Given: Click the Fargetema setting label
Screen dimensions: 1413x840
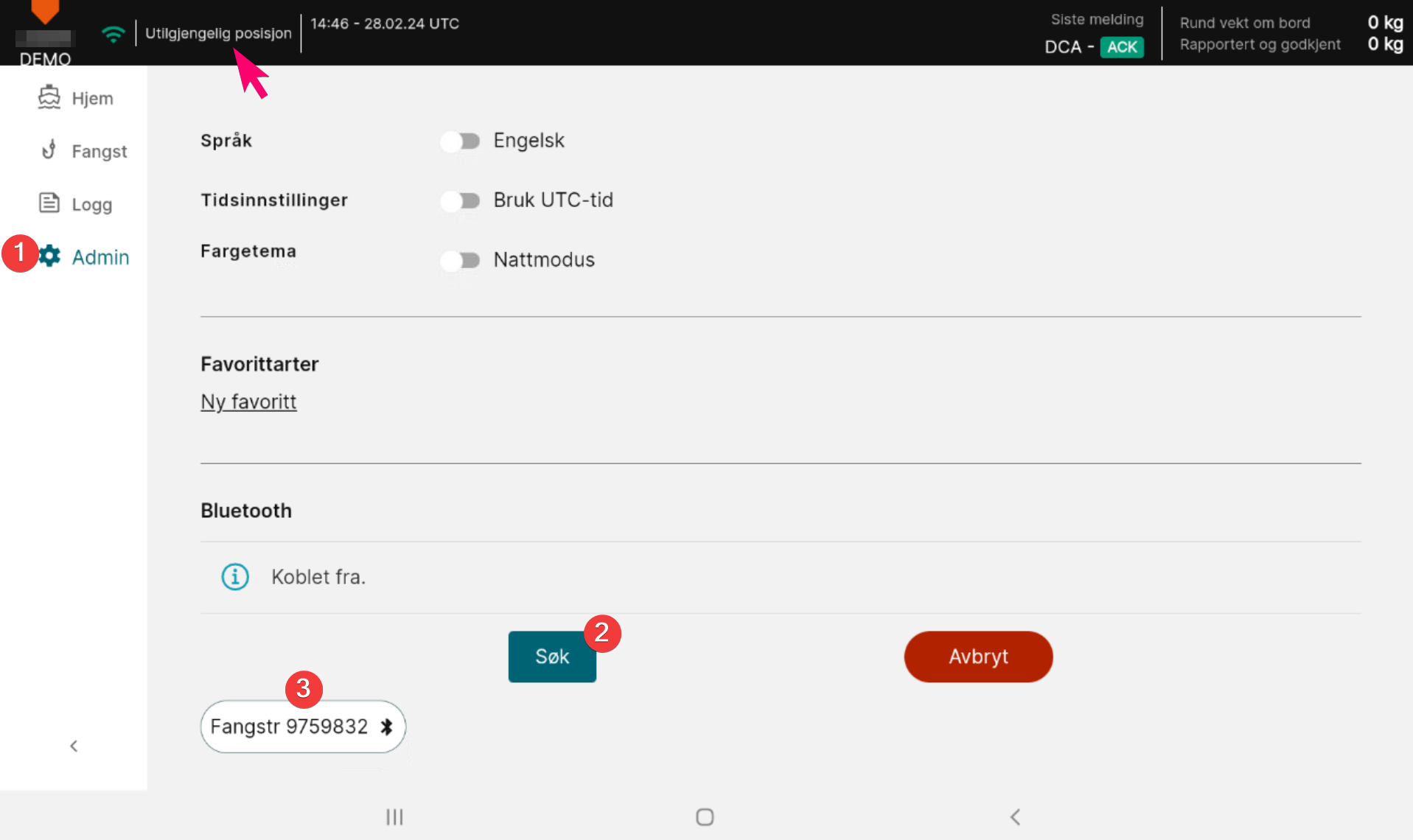Looking at the screenshot, I should click(248, 251).
